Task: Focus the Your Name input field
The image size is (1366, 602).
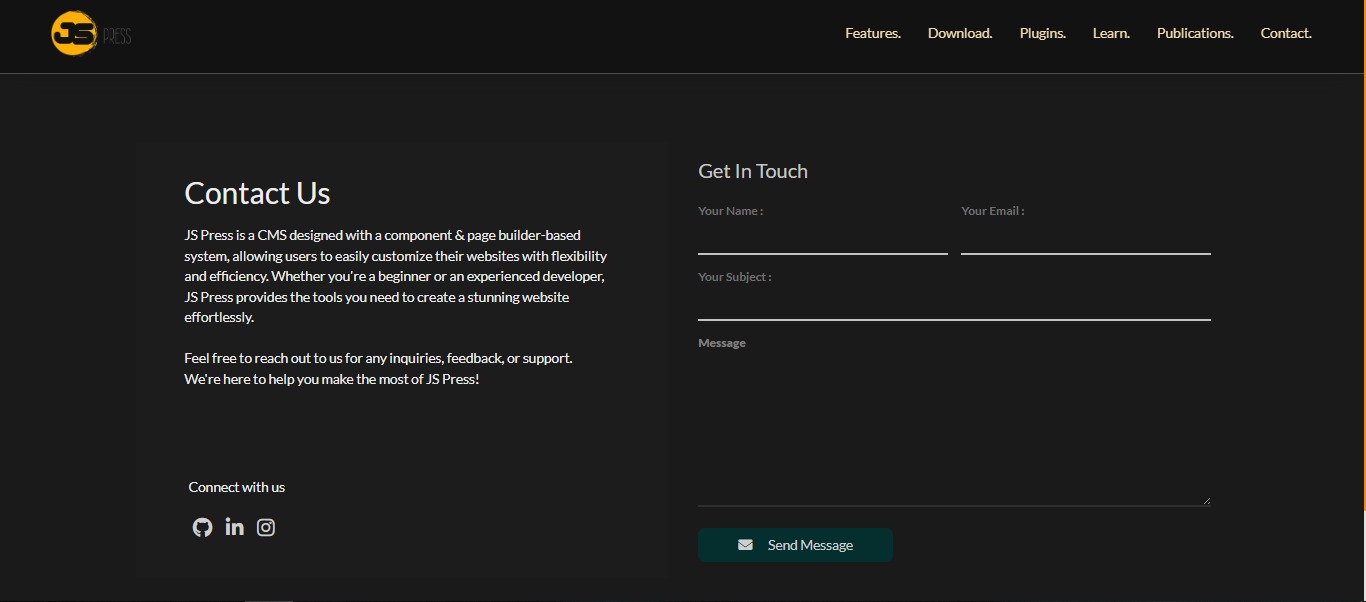Action: point(822,239)
